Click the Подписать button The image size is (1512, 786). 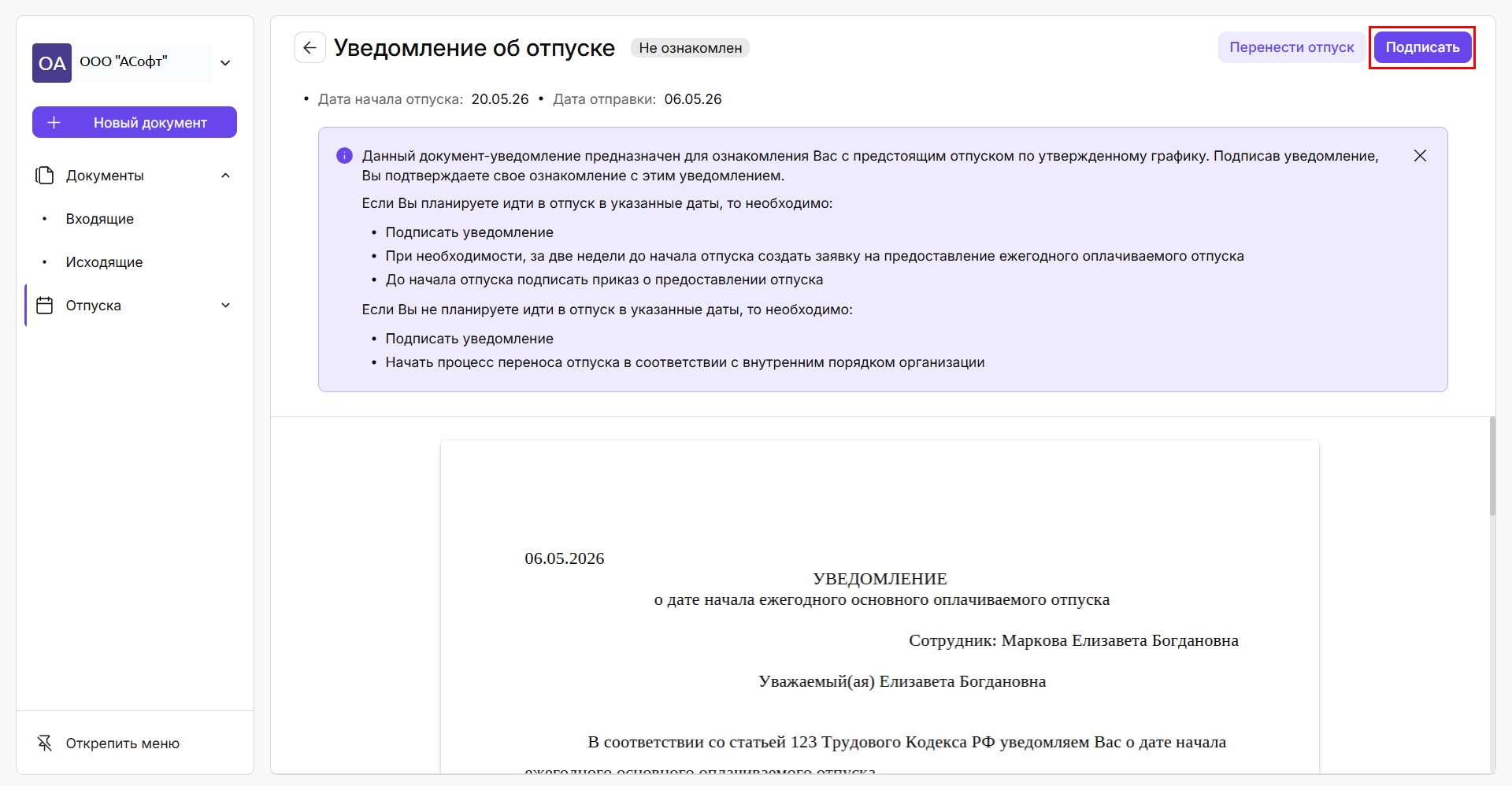pos(1422,47)
